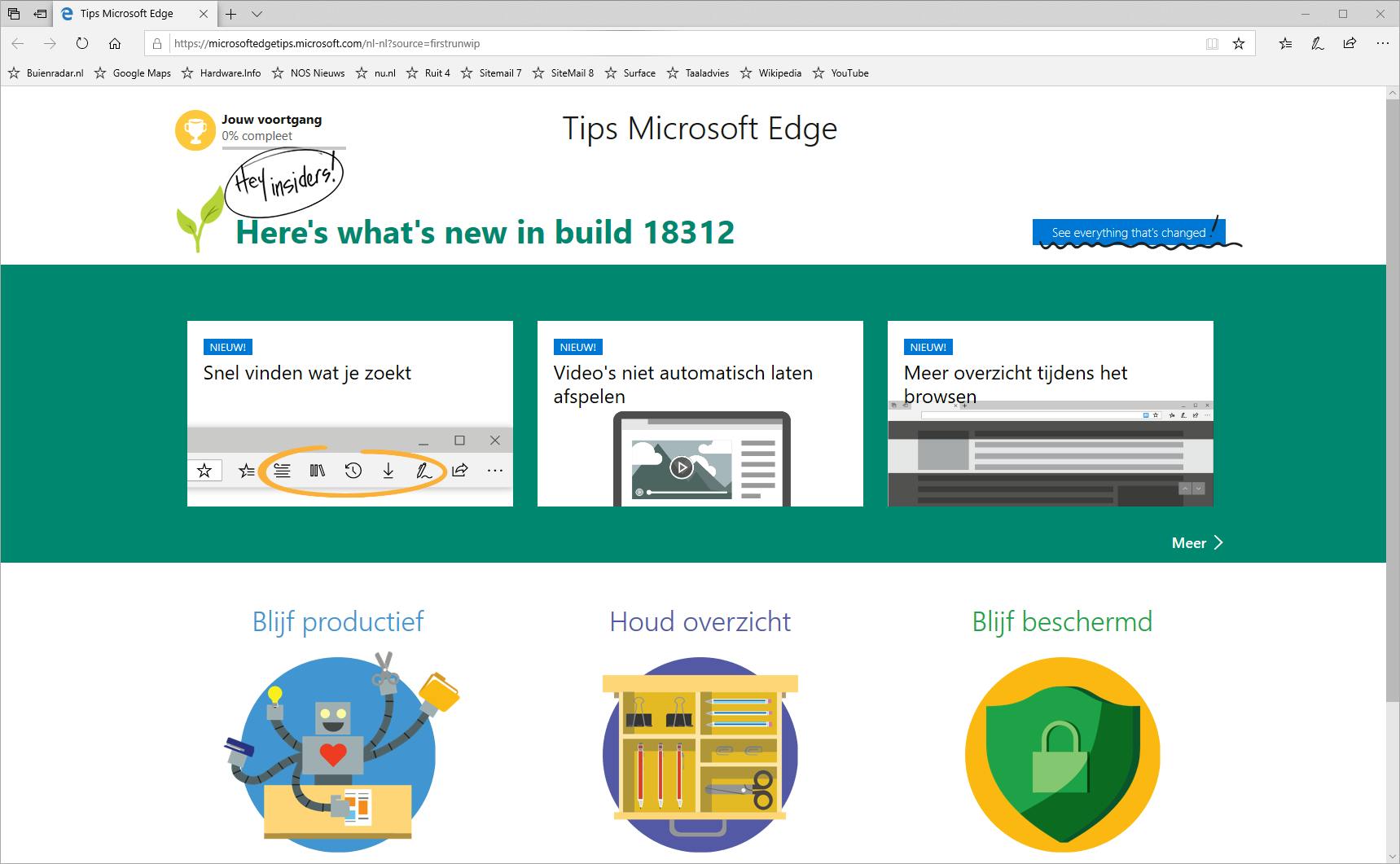Add this page to favorites with the star
The width and height of the screenshot is (1400, 864).
coord(1239,44)
